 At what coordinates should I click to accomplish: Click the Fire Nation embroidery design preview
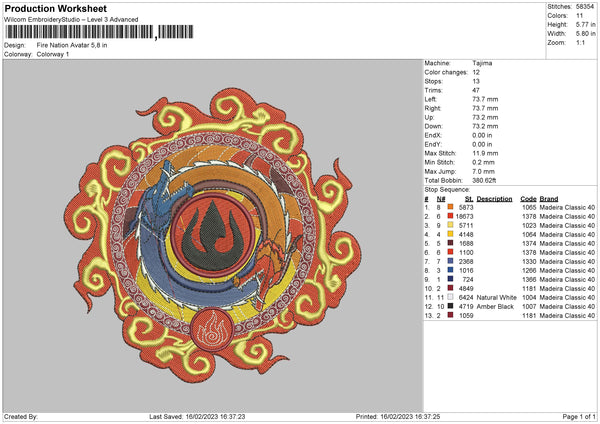tap(213, 235)
